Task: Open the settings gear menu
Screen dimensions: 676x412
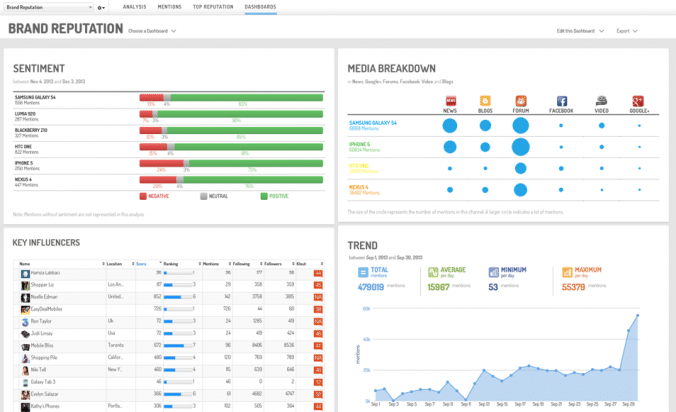Action: pos(101,7)
